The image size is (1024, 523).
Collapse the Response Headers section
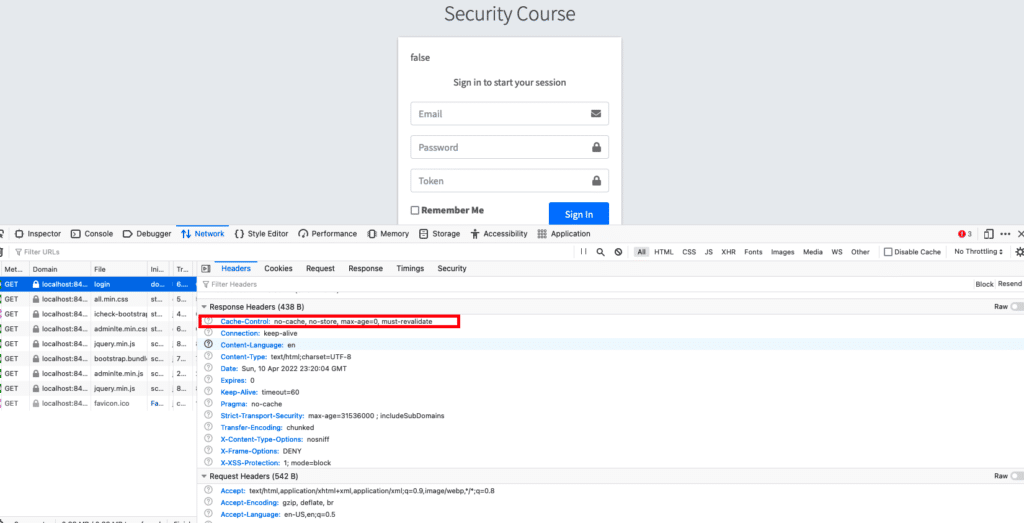205,306
